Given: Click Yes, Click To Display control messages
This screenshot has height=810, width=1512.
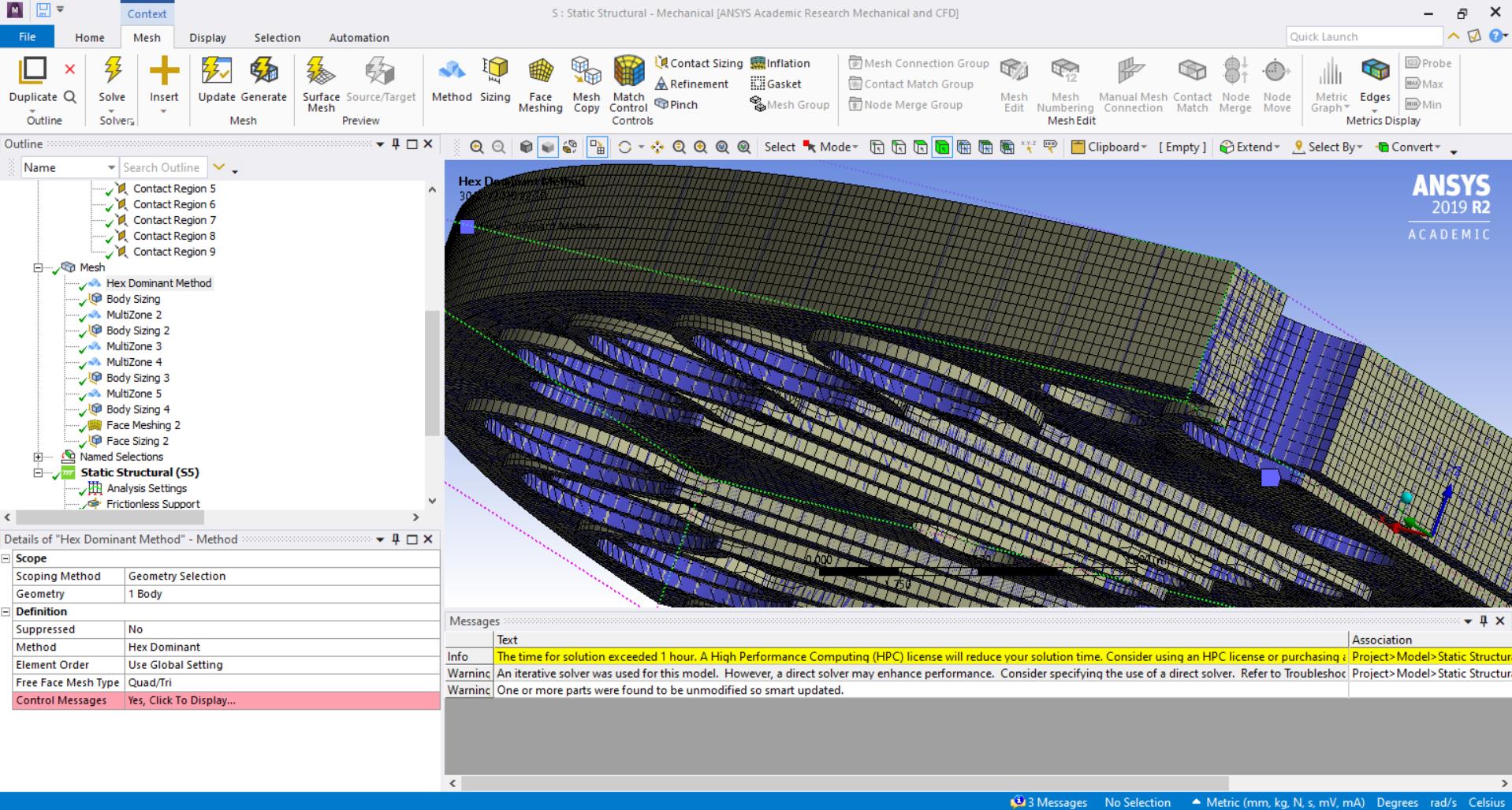Looking at the screenshot, I should tap(282, 700).
